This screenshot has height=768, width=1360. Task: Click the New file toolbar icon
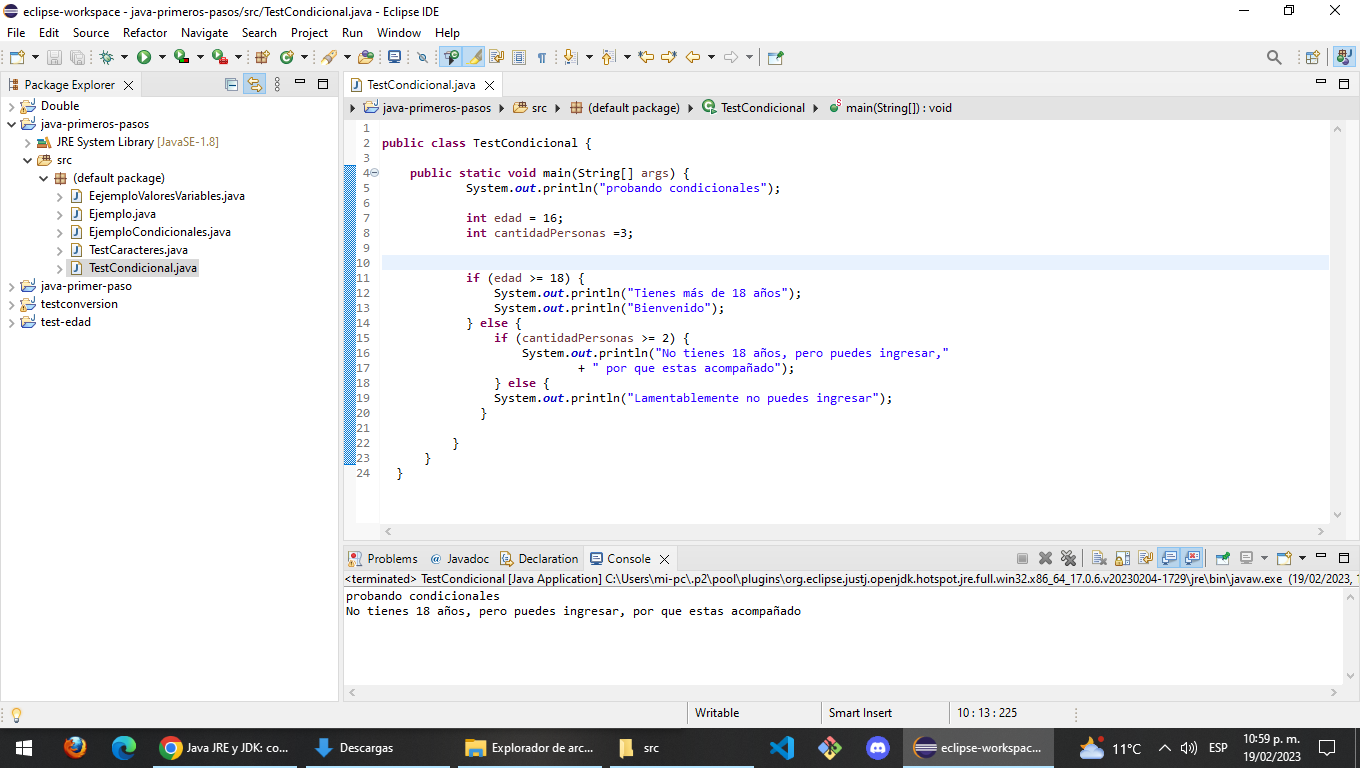[x=17, y=58]
